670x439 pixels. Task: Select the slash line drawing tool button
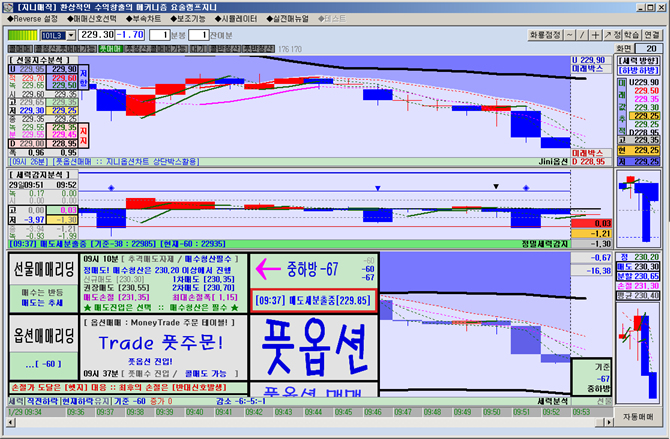point(582,35)
